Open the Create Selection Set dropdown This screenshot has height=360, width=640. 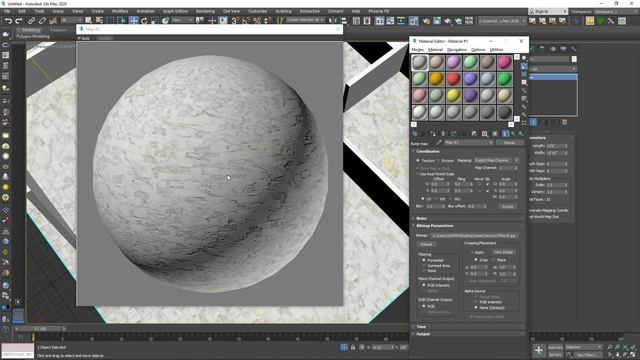[x=305, y=20]
